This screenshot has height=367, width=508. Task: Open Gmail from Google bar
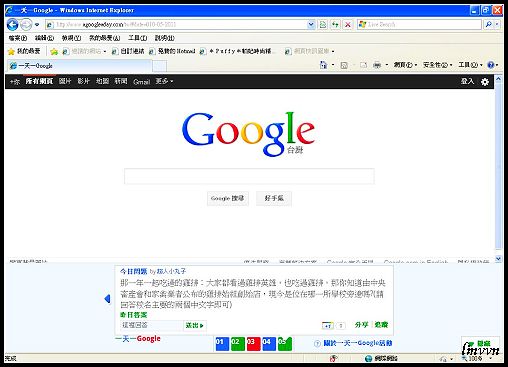tap(141, 82)
